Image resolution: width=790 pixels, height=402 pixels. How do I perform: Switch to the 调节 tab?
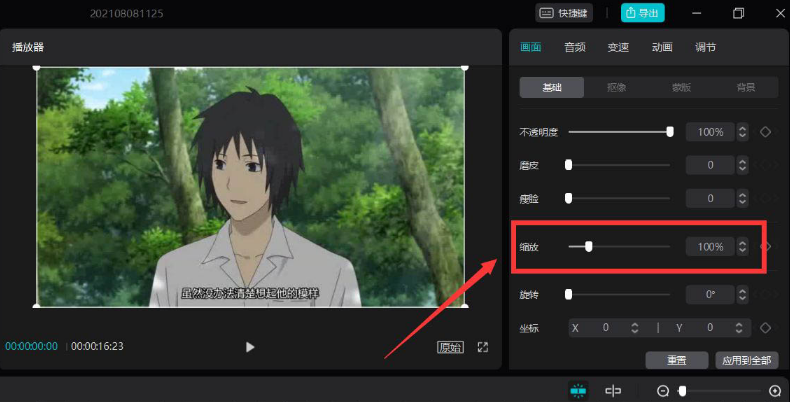click(x=705, y=47)
